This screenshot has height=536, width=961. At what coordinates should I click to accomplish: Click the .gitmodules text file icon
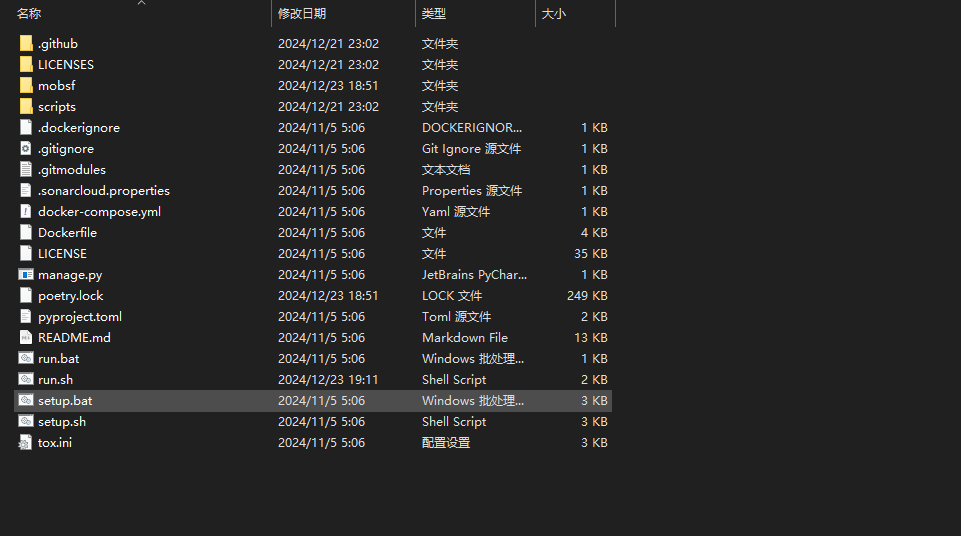pyautogui.click(x=26, y=169)
